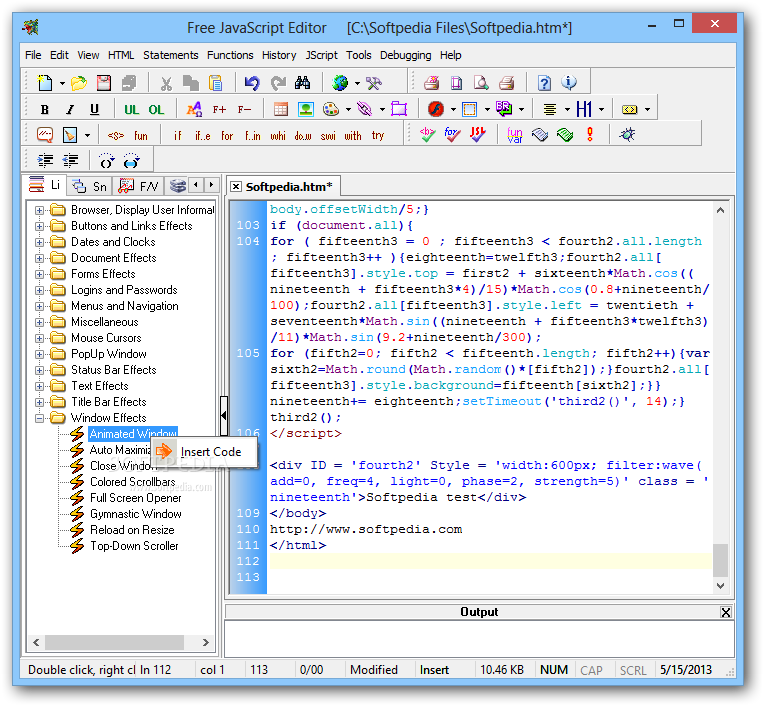
Task: Open the H1 heading dropdown arrow
Action: 601,110
